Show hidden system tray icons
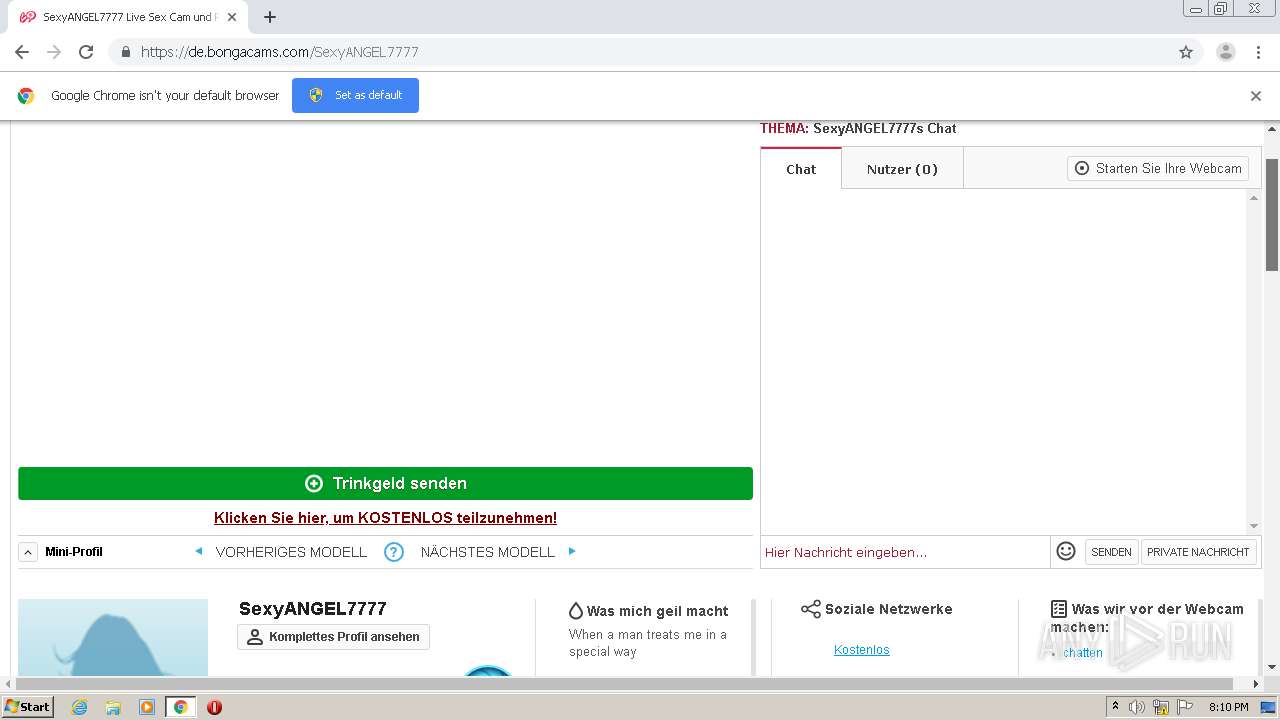The height and width of the screenshot is (720, 1280). [x=1115, y=707]
